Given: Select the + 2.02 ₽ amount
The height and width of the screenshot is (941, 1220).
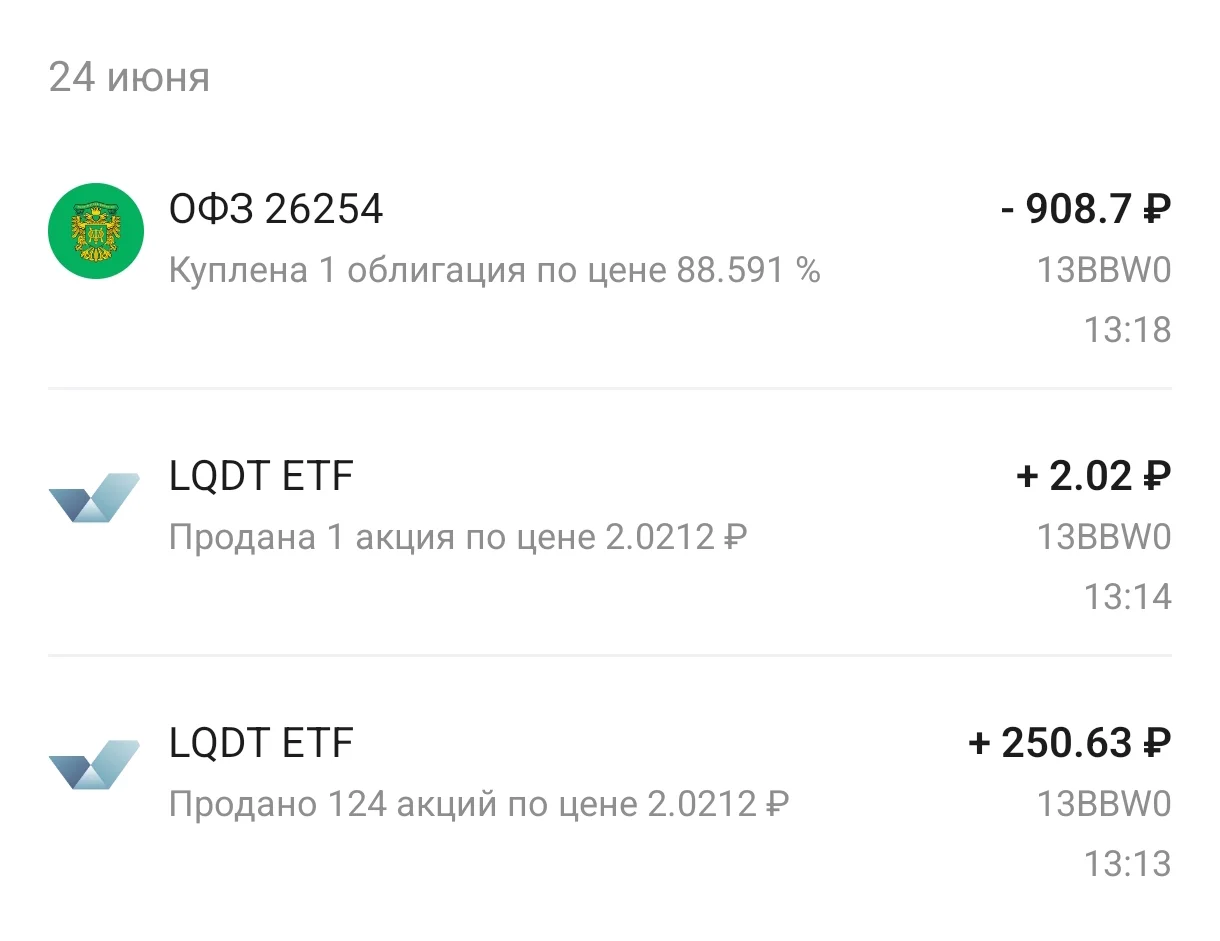Looking at the screenshot, I should click(x=1093, y=477).
